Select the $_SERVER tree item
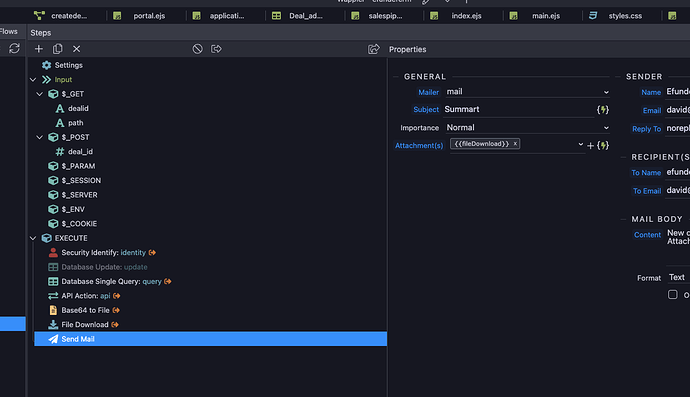This screenshot has width=690, height=397. coord(79,195)
